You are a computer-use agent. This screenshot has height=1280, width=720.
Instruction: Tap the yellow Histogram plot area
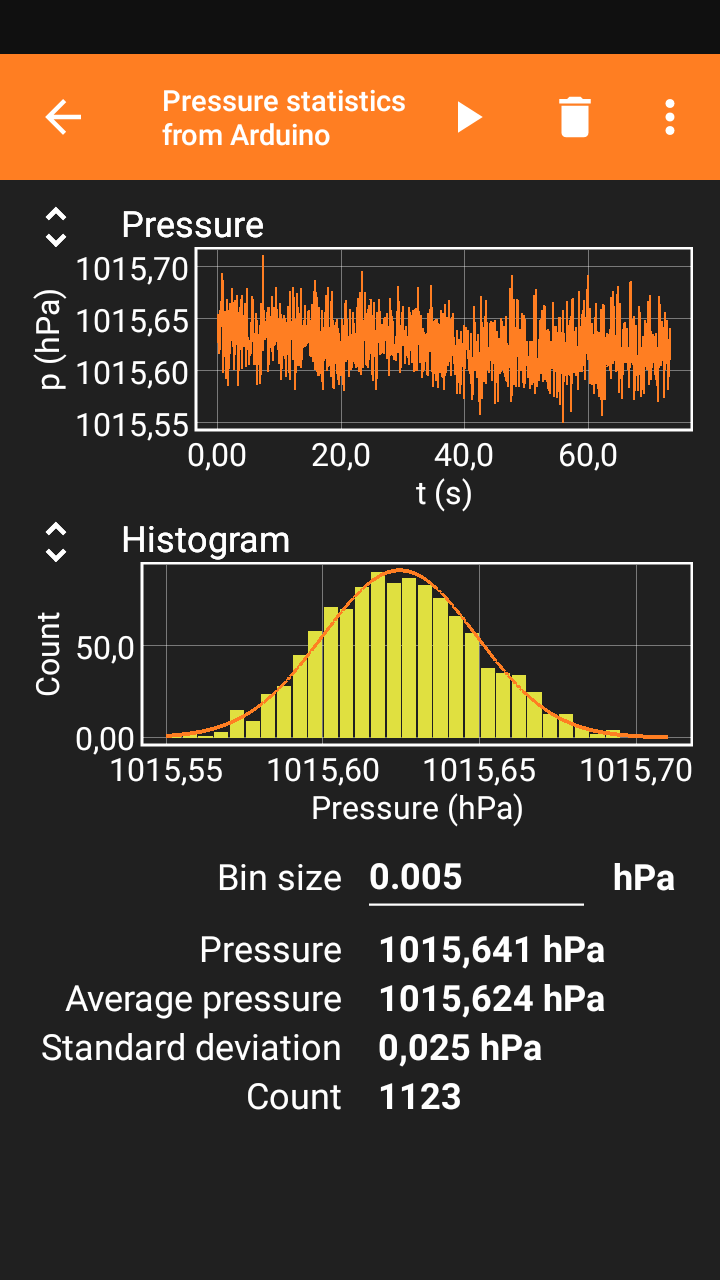pyautogui.click(x=416, y=654)
